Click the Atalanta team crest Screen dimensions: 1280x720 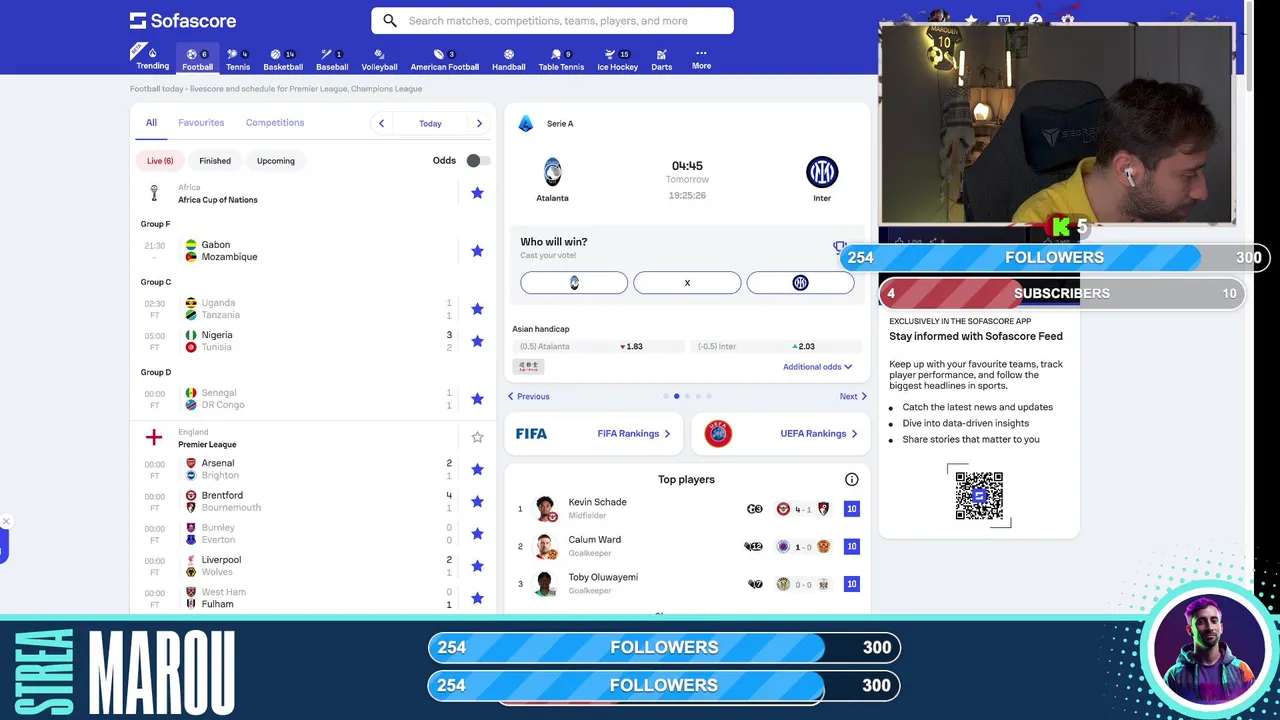552,172
